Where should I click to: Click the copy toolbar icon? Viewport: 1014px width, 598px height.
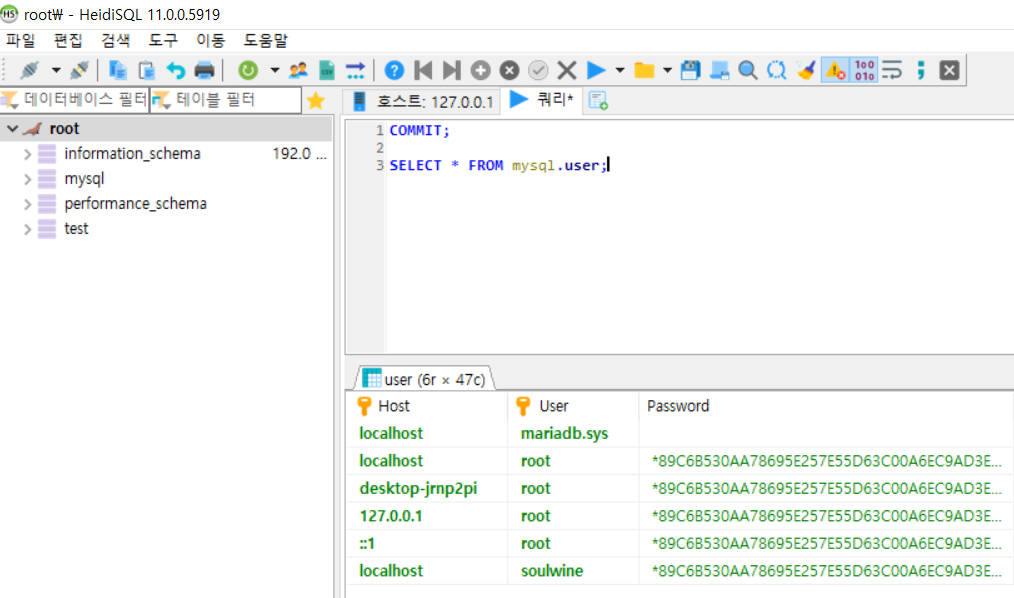117,70
